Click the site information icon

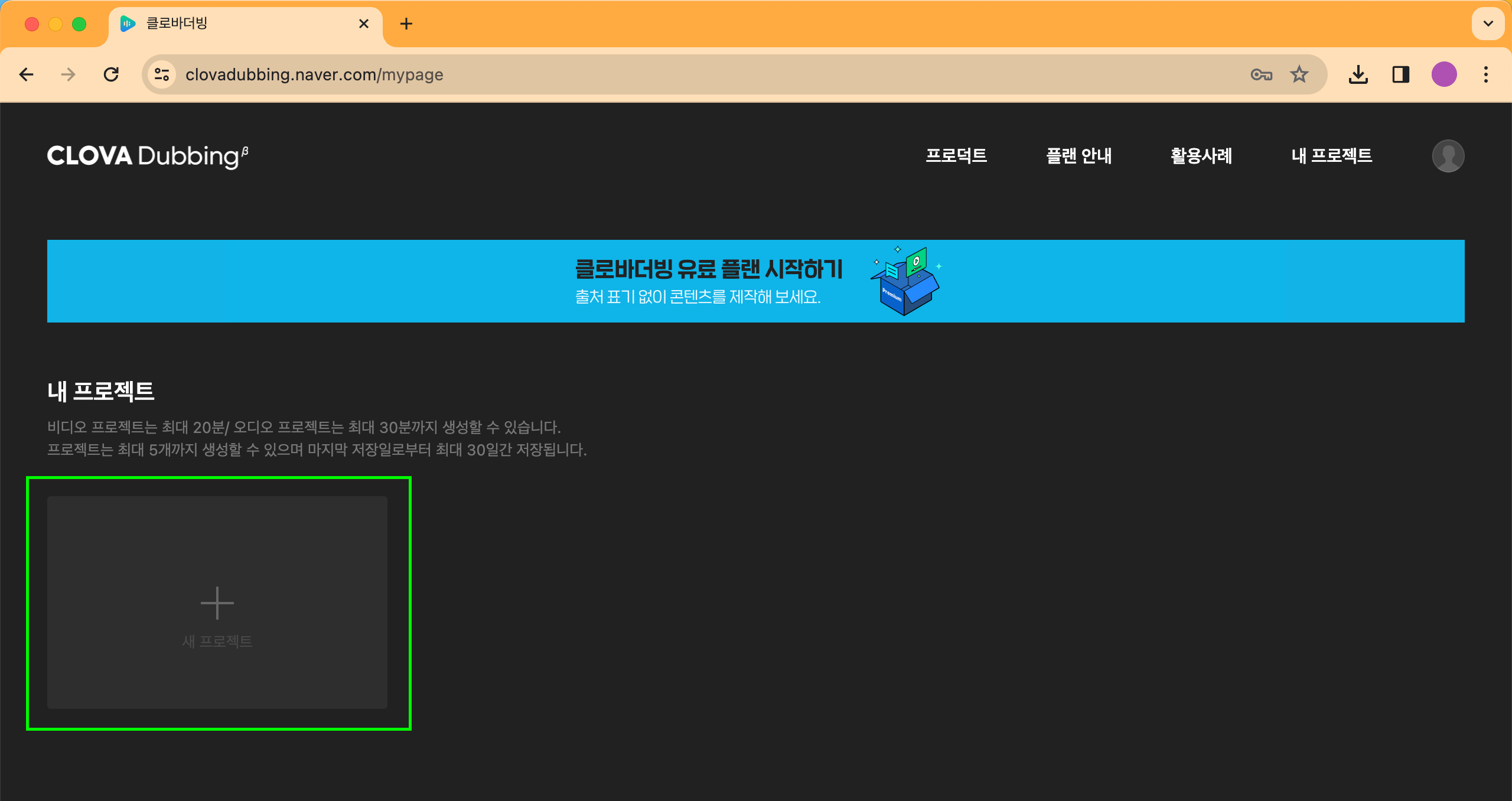click(162, 74)
